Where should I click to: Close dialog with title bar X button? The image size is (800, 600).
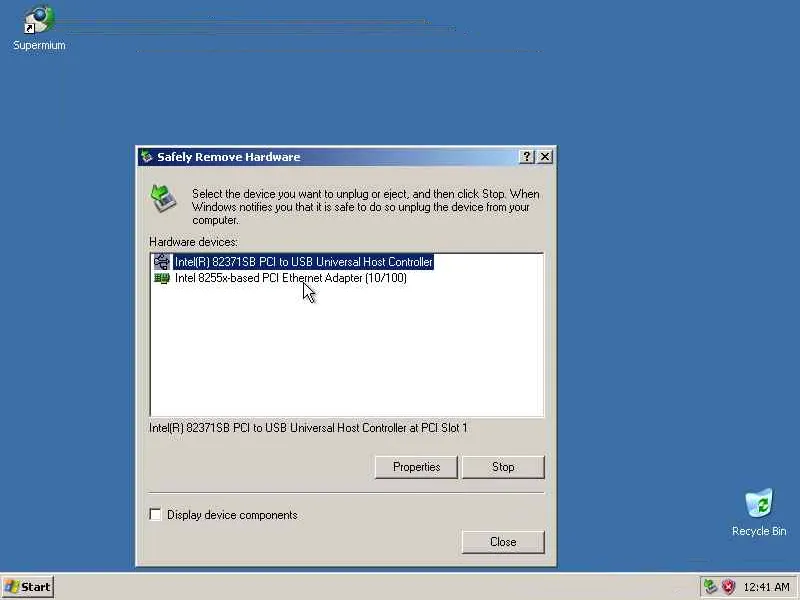point(545,157)
